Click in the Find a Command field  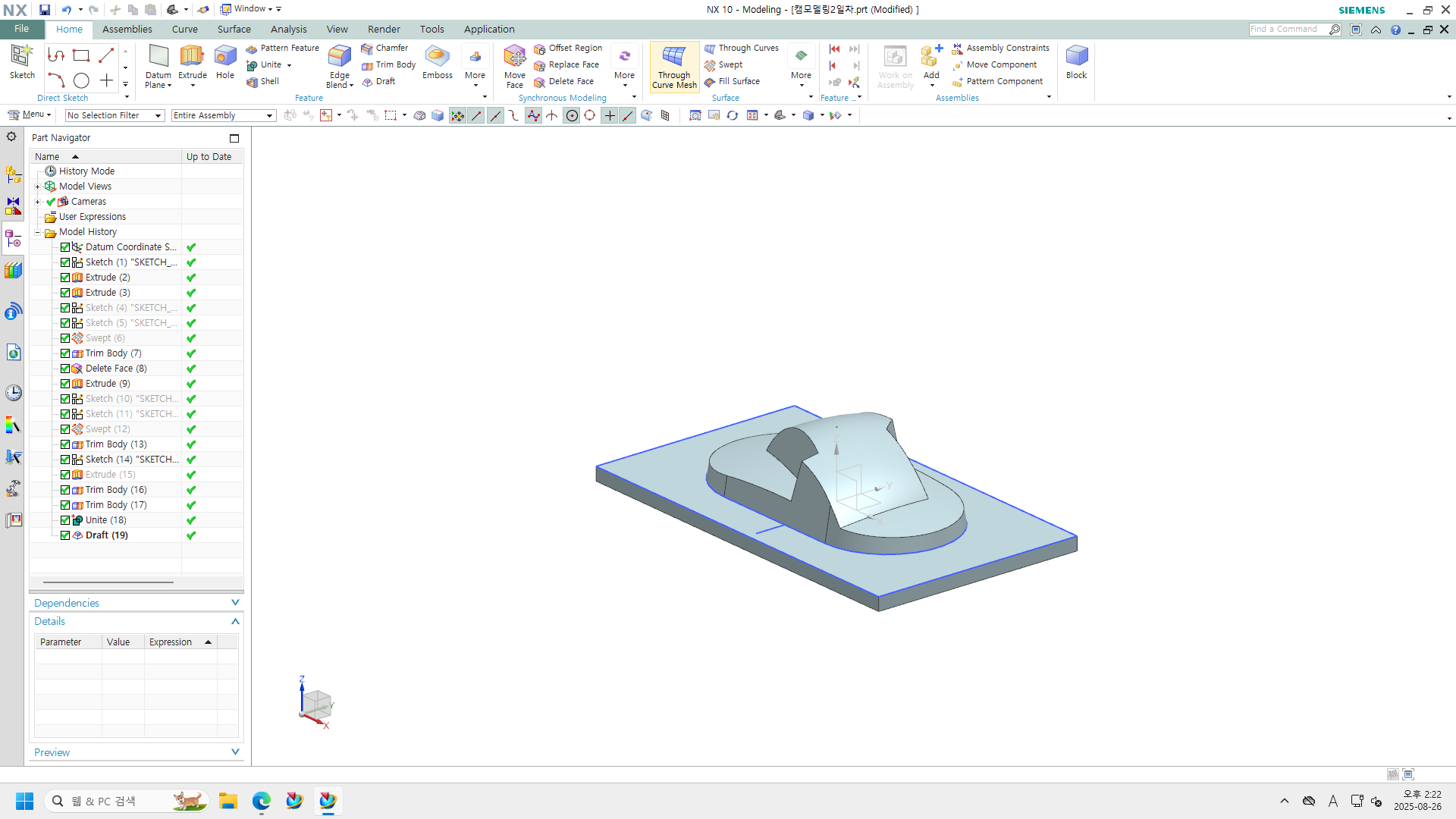(1288, 29)
